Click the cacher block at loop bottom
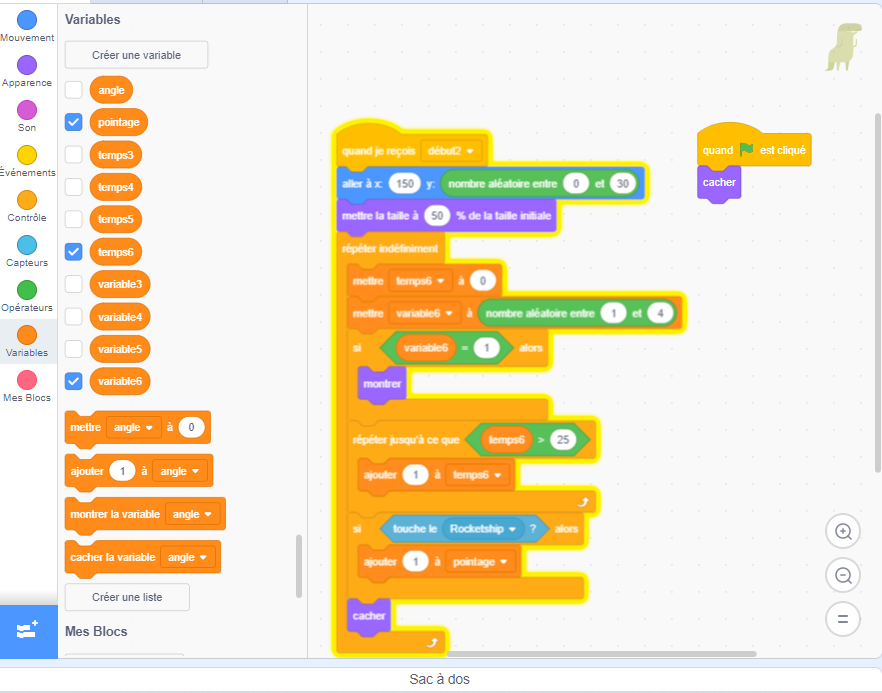 tap(369, 616)
